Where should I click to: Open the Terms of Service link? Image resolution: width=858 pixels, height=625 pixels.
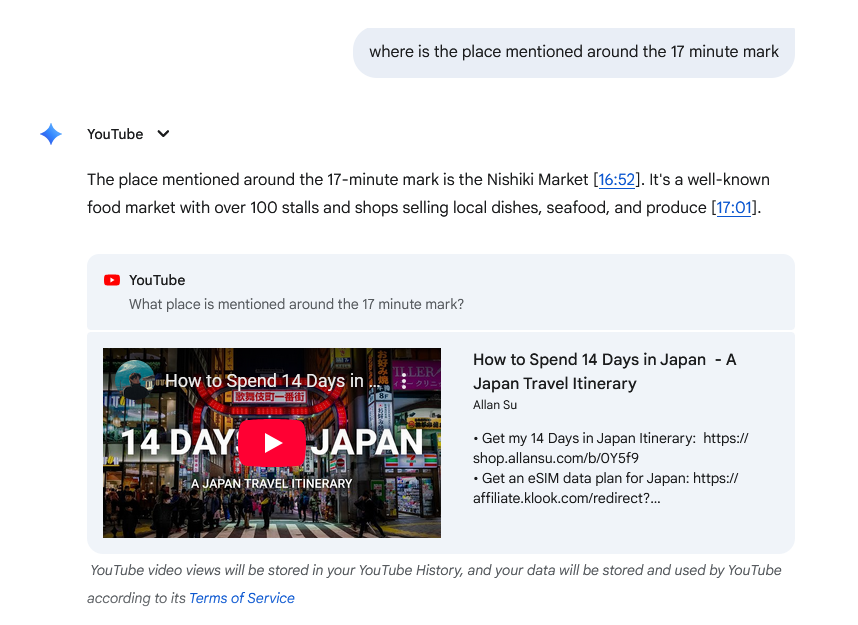[x=242, y=598]
